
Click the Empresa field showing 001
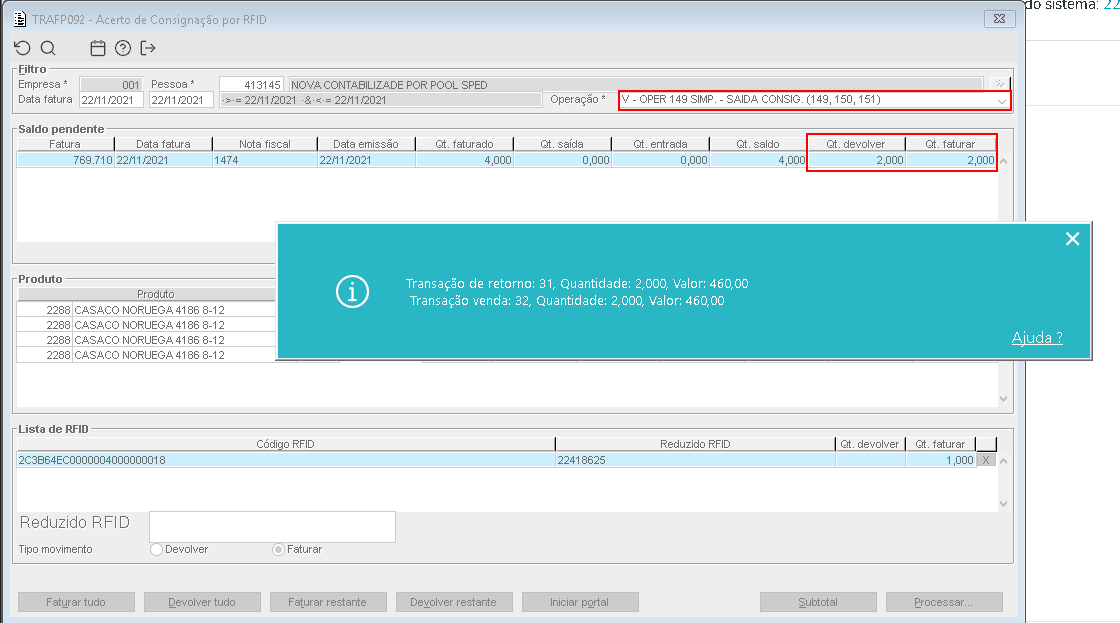pyautogui.click(x=111, y=84)
